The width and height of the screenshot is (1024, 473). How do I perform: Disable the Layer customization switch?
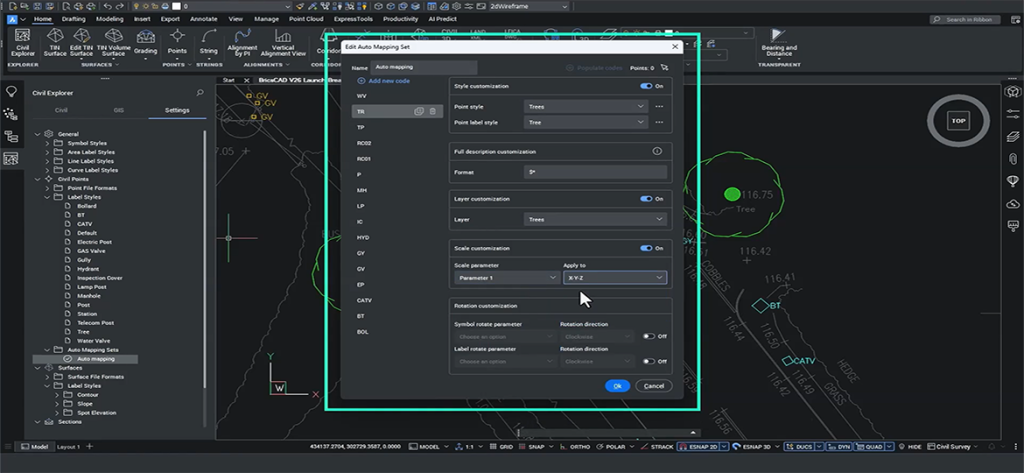[x=646, y=199]
